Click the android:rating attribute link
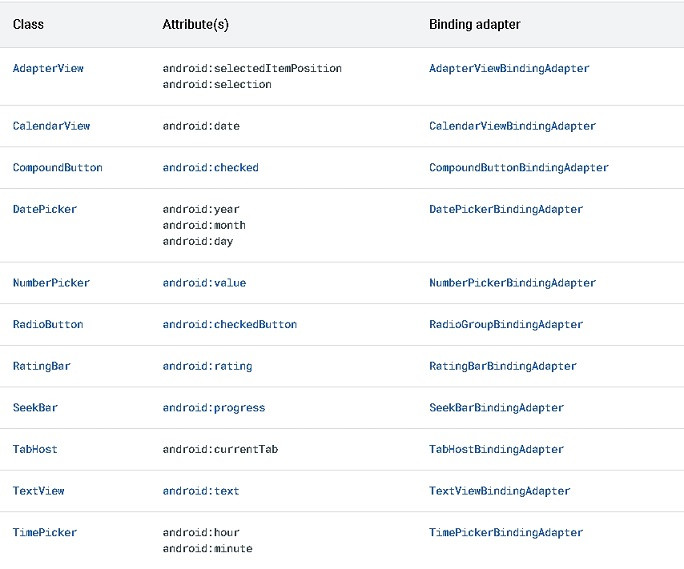Screen dimensions: 684x569 [207, 366]
